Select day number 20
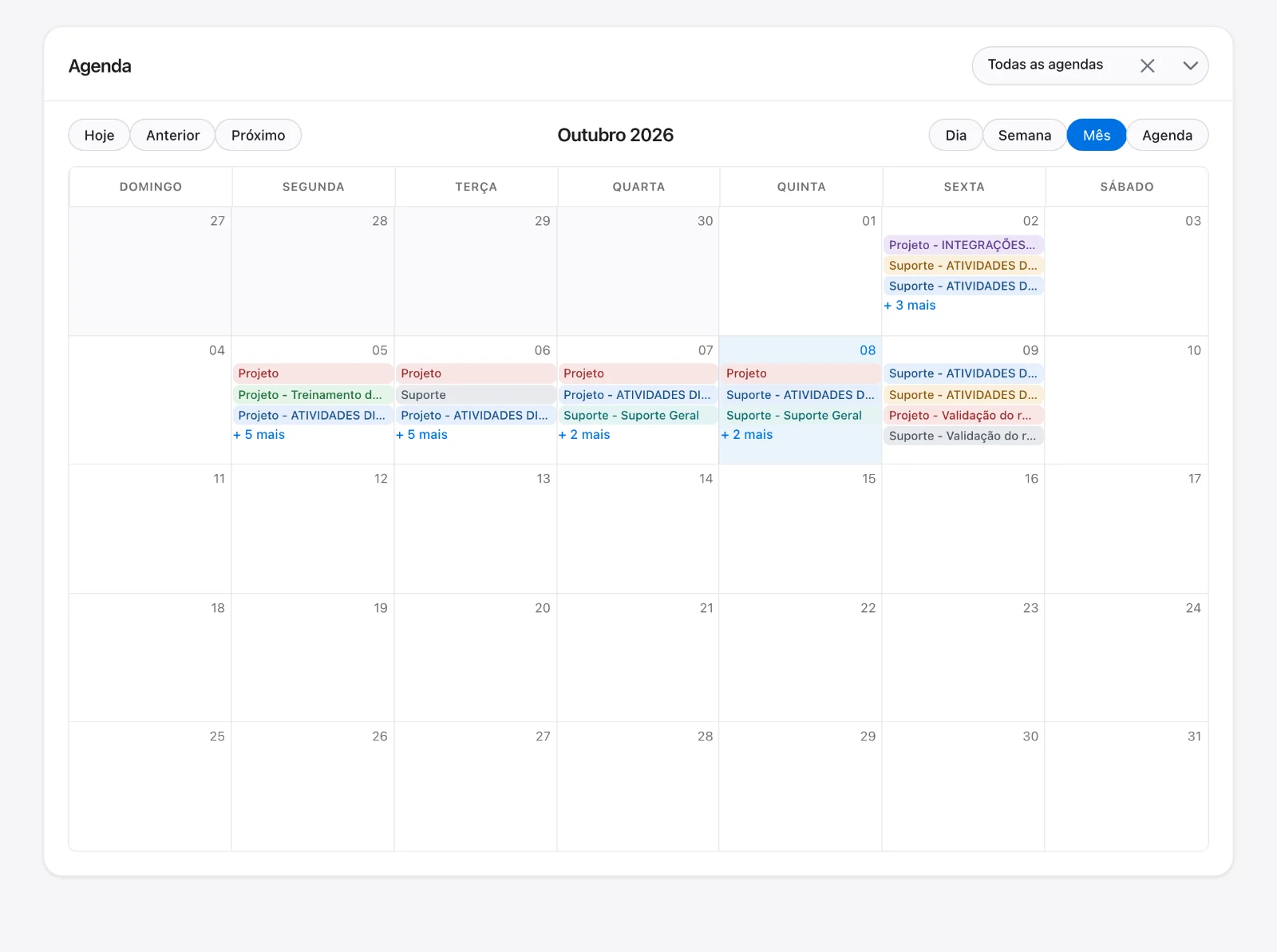1277x952 pixels. [x=543, y=608]
